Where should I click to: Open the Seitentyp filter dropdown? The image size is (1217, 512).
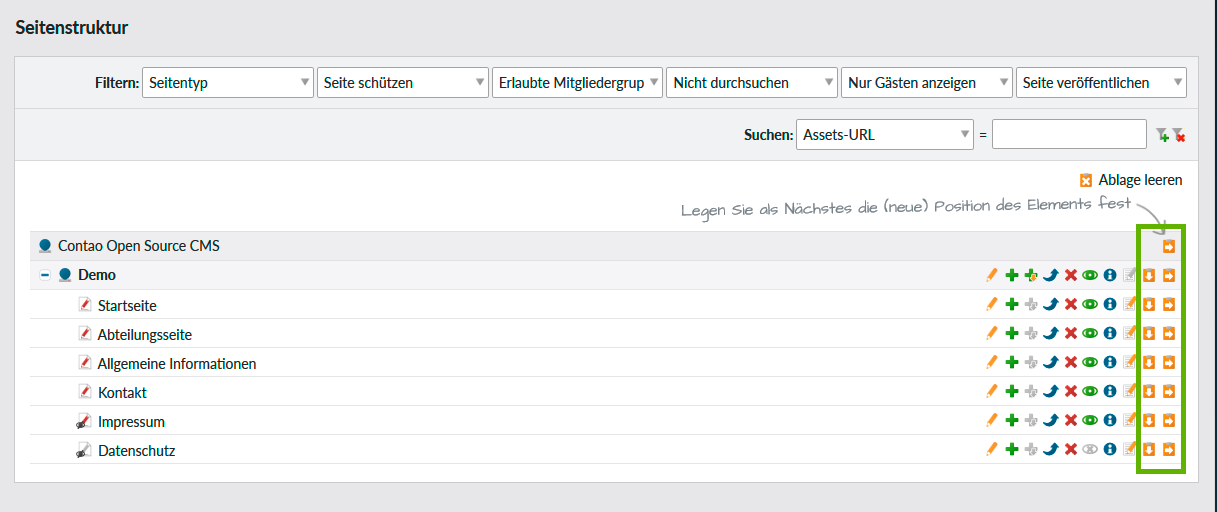point(228,83)
